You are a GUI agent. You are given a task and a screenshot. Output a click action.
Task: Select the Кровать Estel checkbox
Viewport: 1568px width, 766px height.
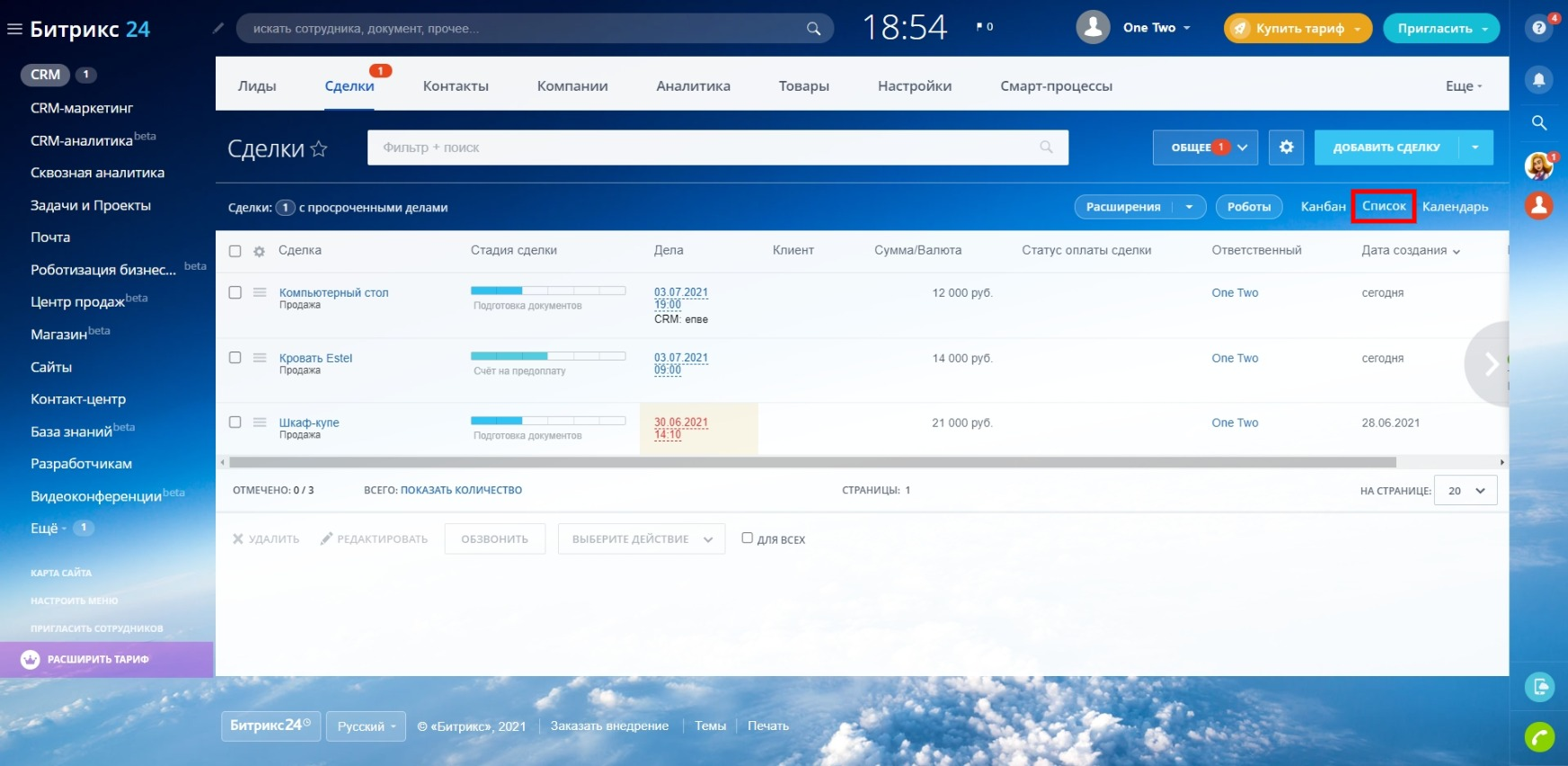click(235, 357)
